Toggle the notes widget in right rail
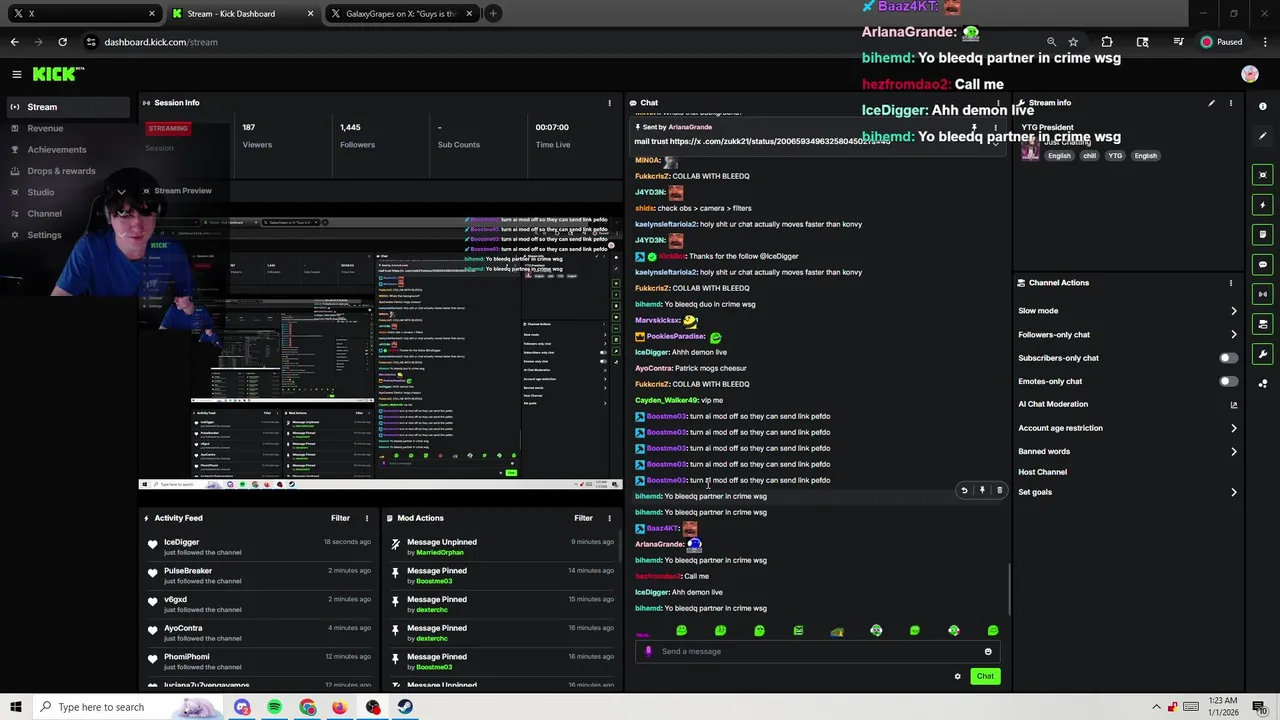This screenshot has height=720, width=1280. tap(1263, 234)
